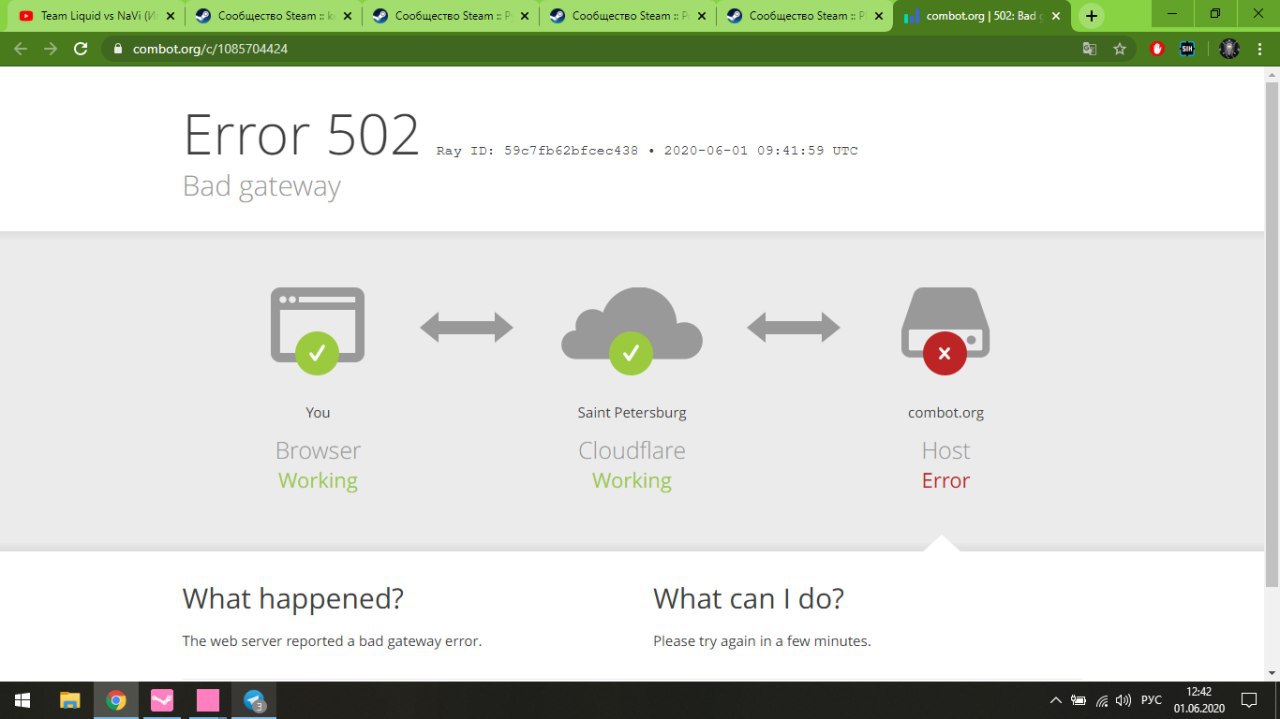The height and width of the screenshot is (719, 1280).
Task: Bookmark this page with the star icon
Action: (x=1120, y=48)
